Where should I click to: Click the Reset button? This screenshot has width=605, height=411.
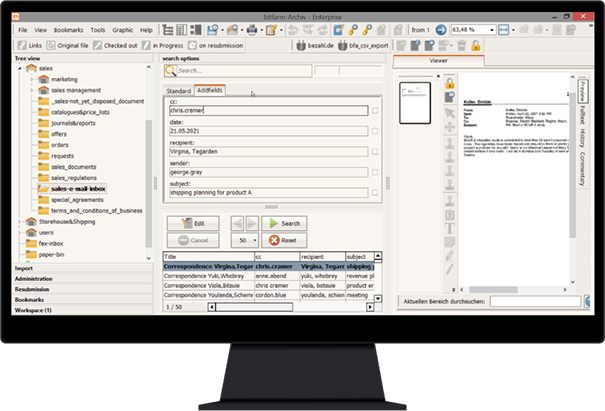pyautogui.click(x=284, y=240)
